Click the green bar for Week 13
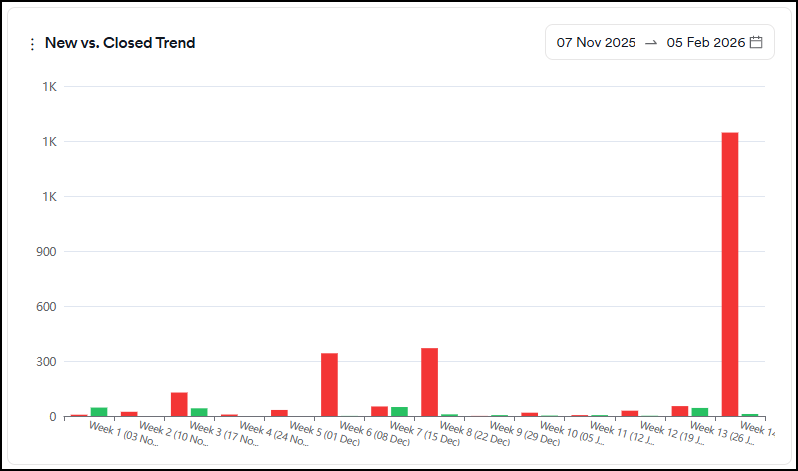Image resolution: width=798 pixels, height=471 pixels. (x=699, y=412)
